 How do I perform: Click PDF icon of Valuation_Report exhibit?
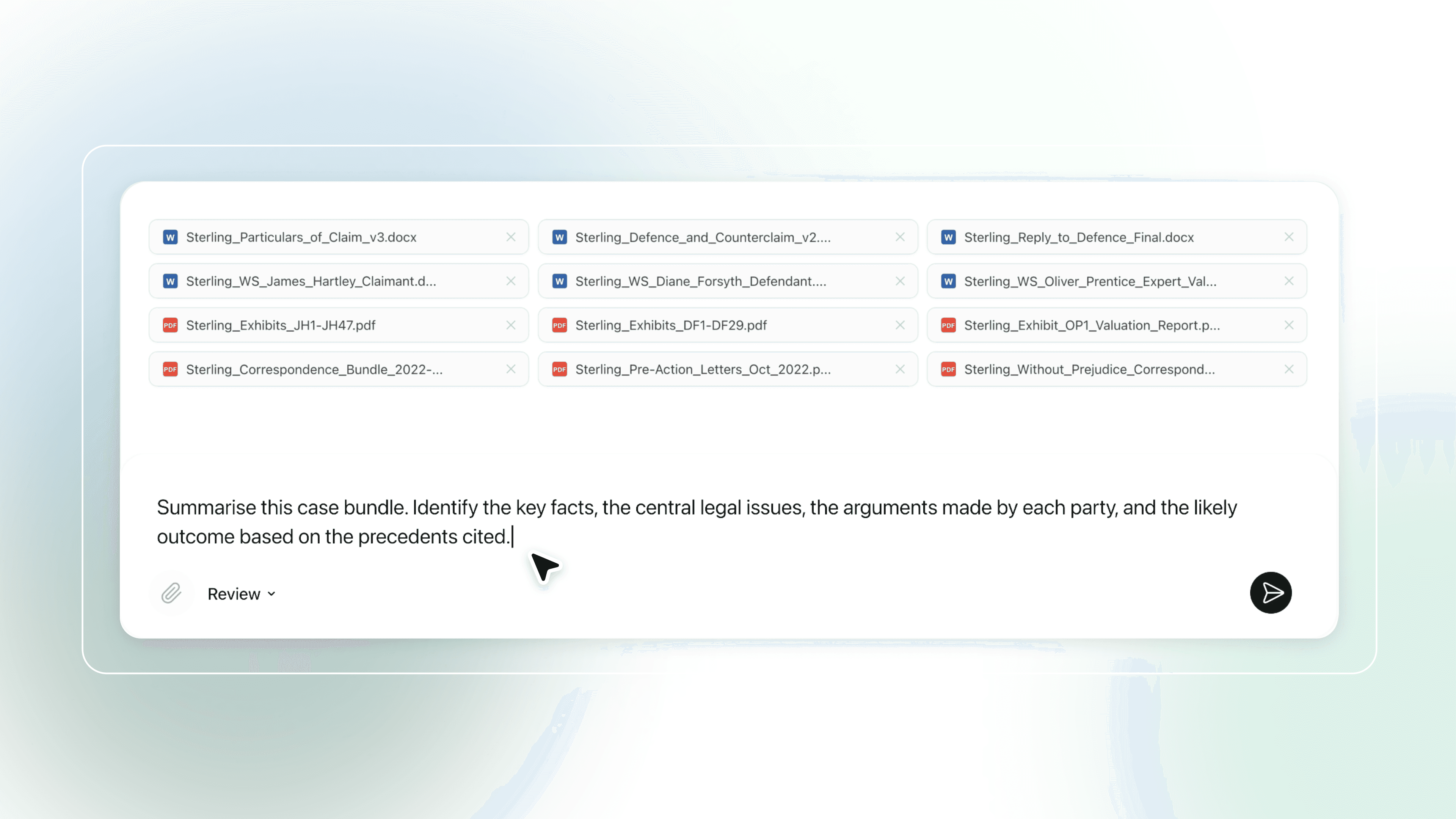[948, 325]
